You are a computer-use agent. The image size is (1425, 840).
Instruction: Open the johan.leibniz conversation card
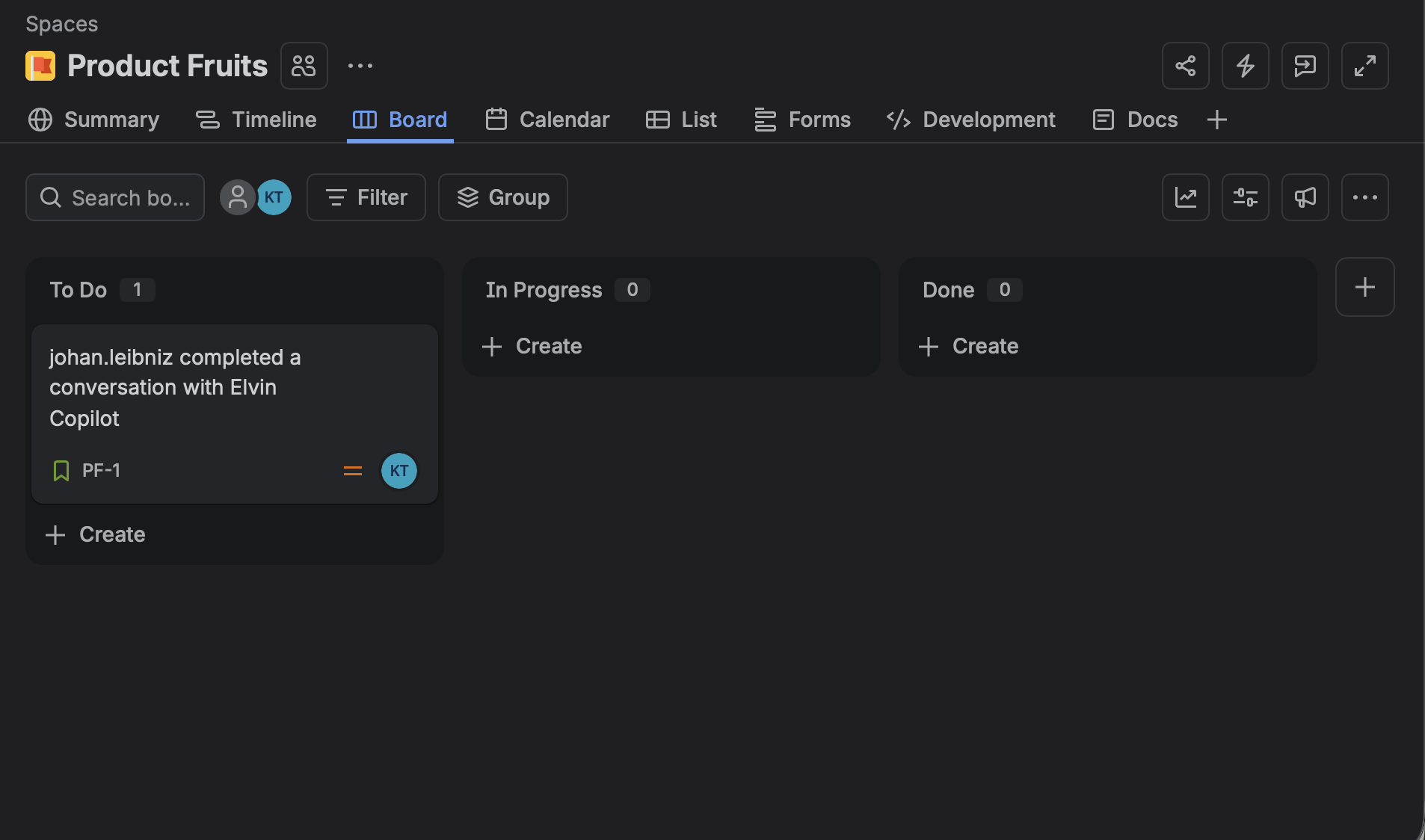click(235, 414)
